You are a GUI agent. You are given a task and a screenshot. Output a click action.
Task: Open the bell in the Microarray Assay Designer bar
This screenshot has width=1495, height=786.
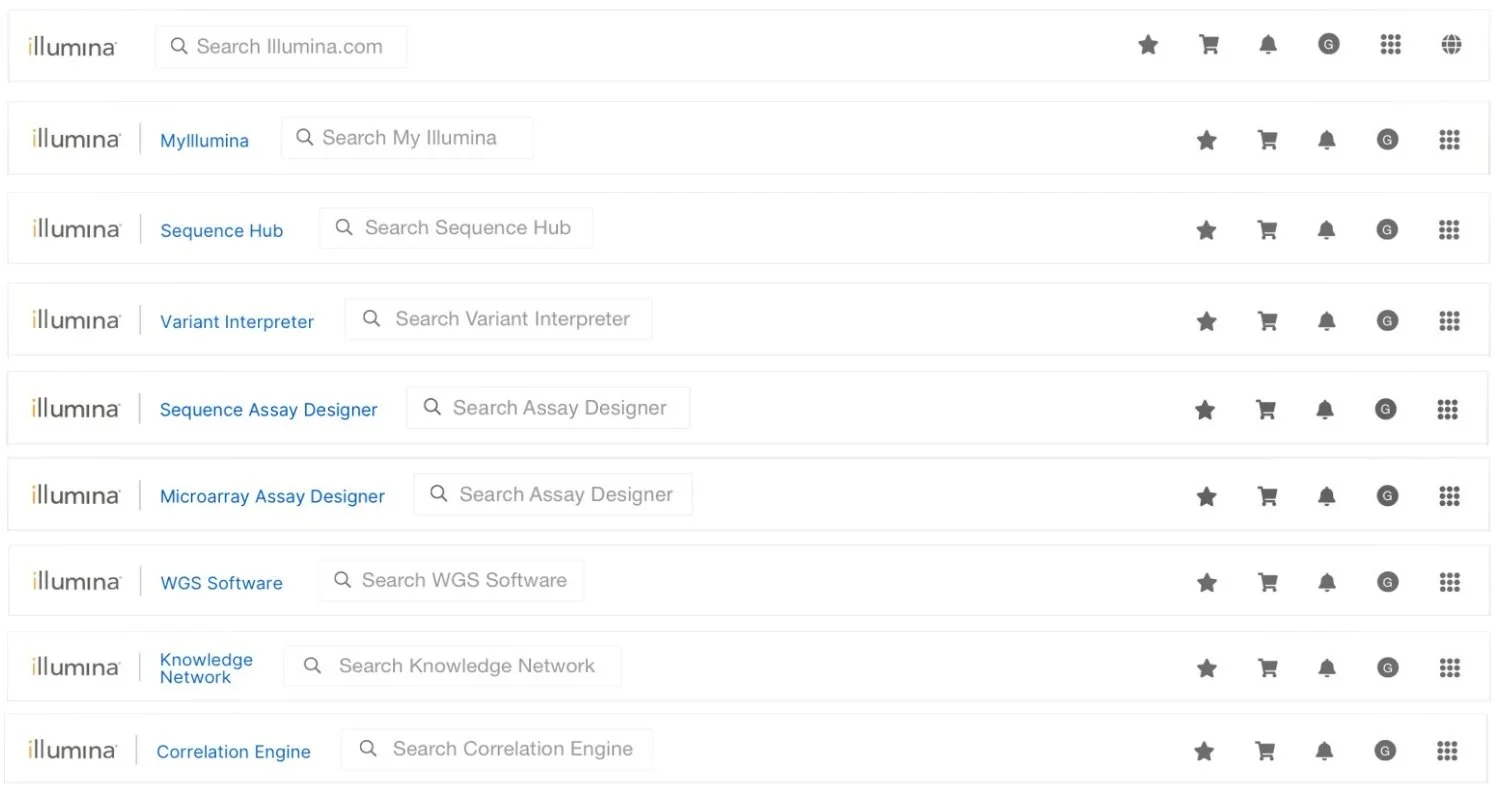(1327, 496)
